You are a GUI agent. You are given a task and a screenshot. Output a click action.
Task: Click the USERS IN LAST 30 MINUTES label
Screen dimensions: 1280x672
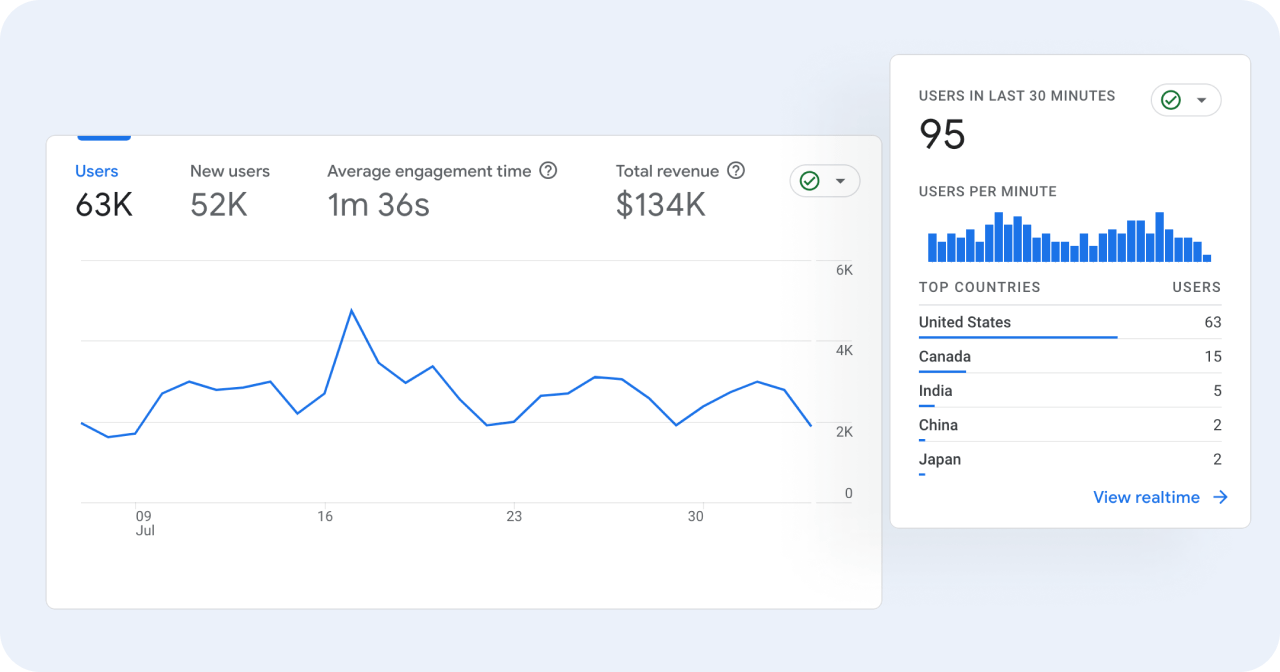pyautogui.click(x=1017, y=96)
